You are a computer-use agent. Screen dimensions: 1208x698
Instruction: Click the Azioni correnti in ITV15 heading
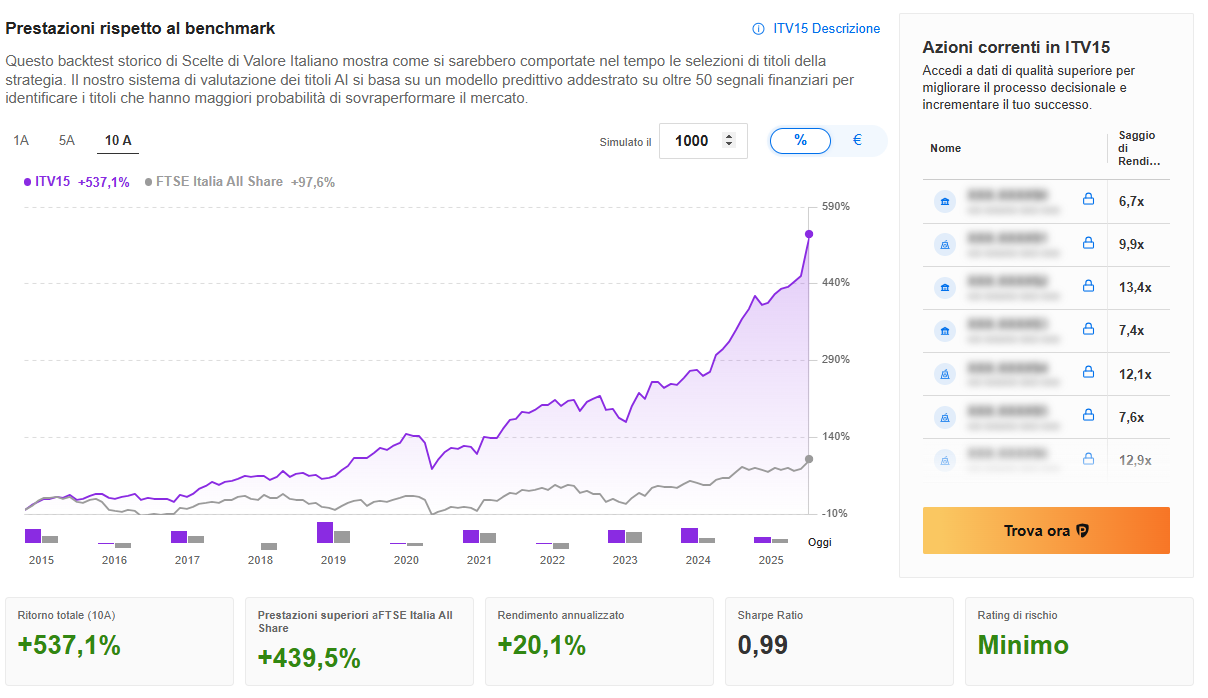(x=1016, y=47)
